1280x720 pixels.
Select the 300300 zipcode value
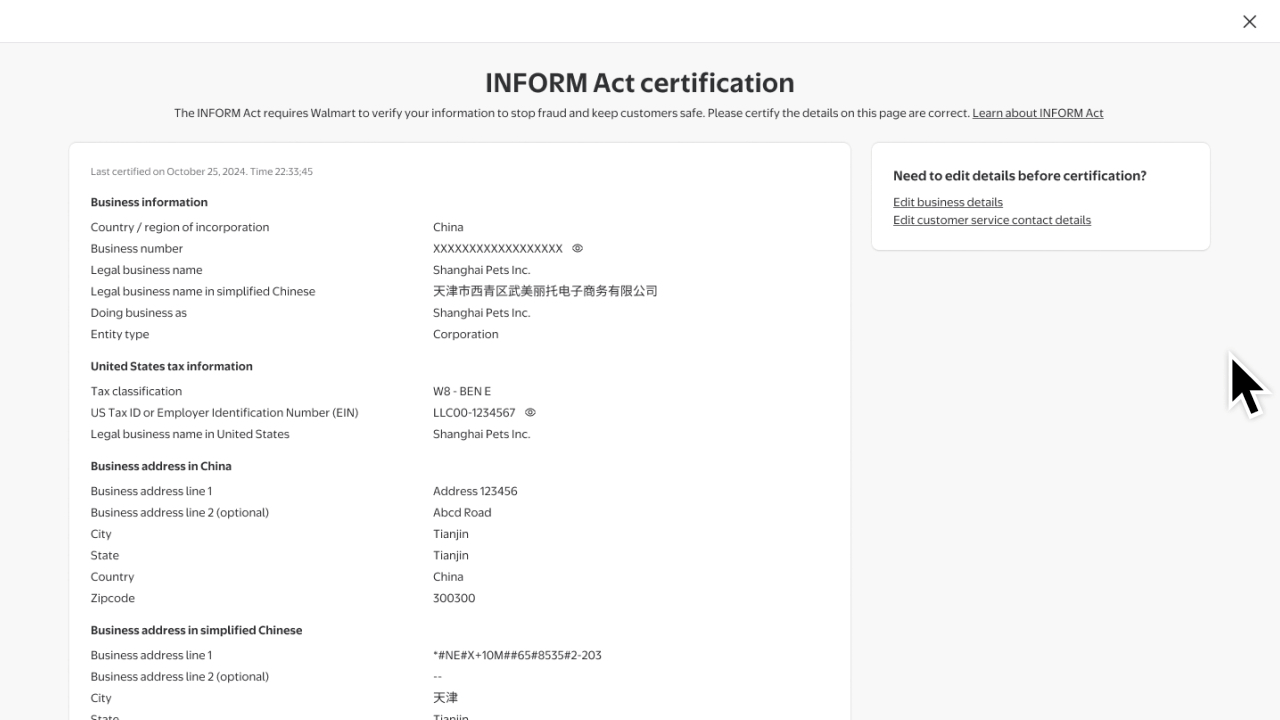[454, 598]
